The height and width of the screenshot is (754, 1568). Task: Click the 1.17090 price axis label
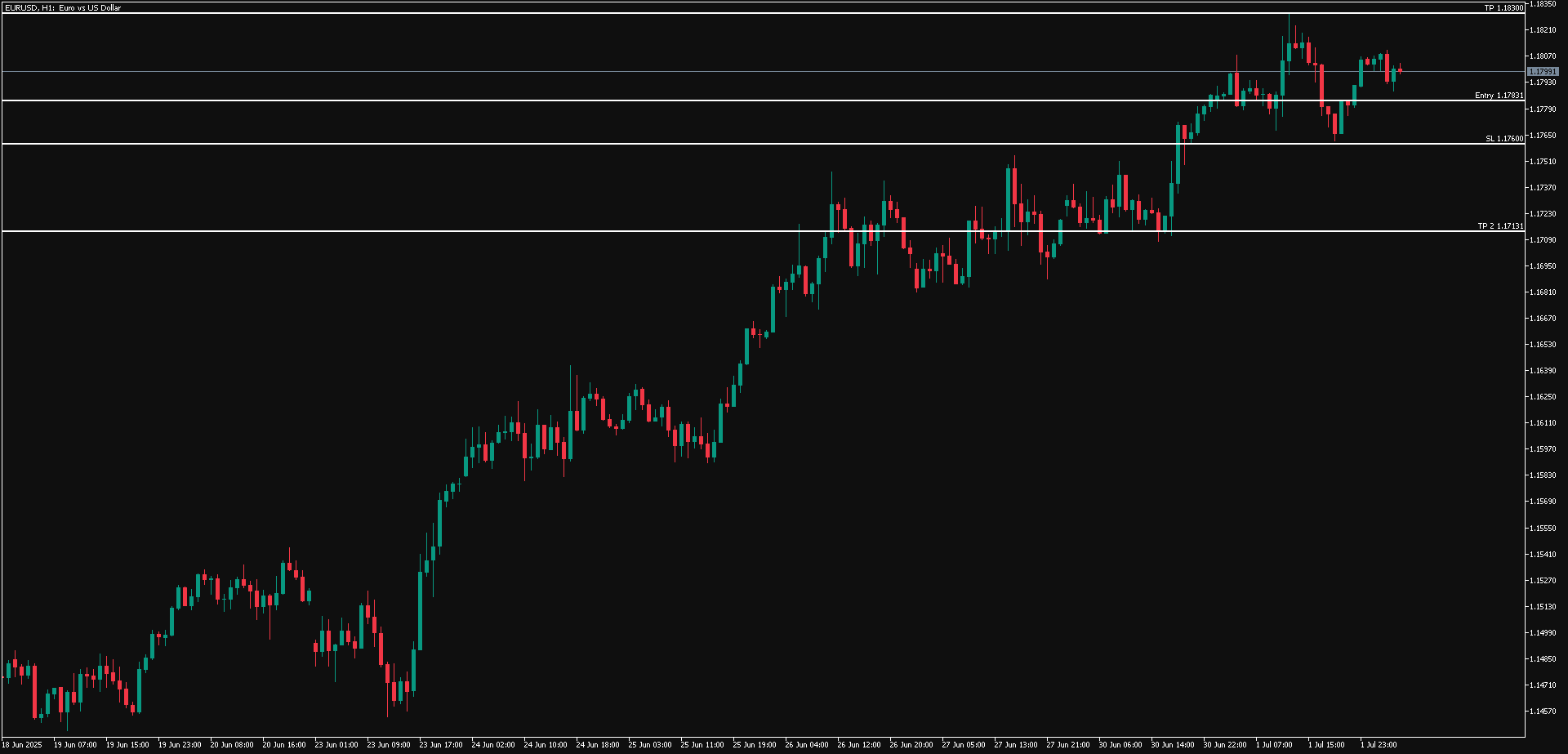click(x=1543, y=240)
